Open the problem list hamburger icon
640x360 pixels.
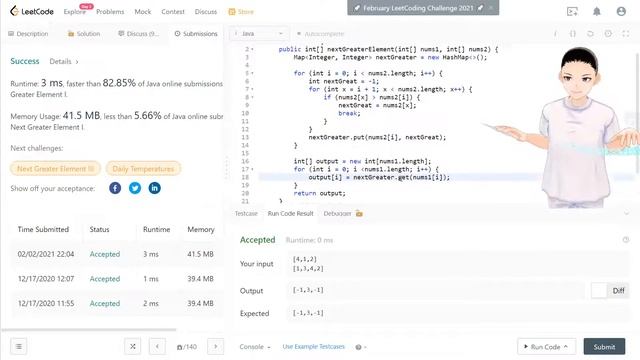tap(18, 347)
